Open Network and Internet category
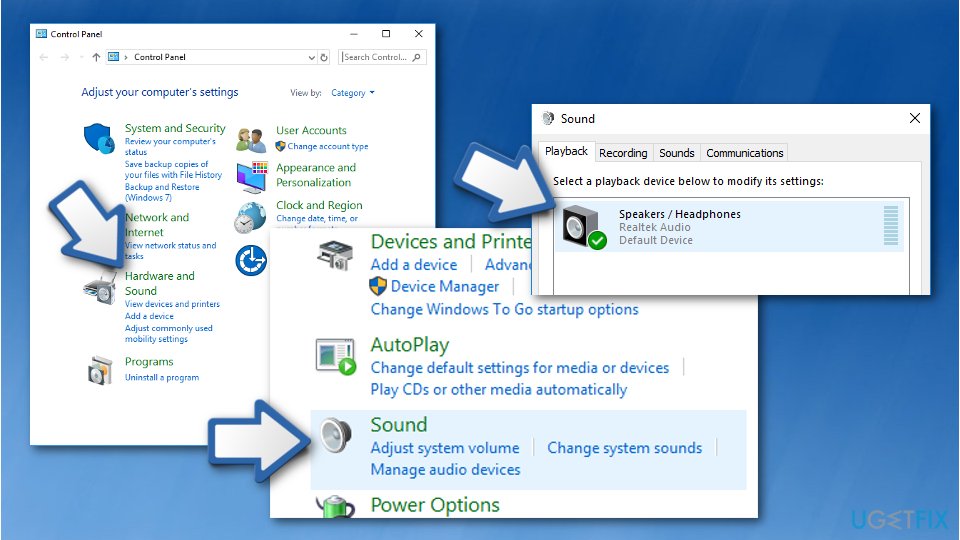The width and height of the screenshot is (960, 540). point(157,225)
